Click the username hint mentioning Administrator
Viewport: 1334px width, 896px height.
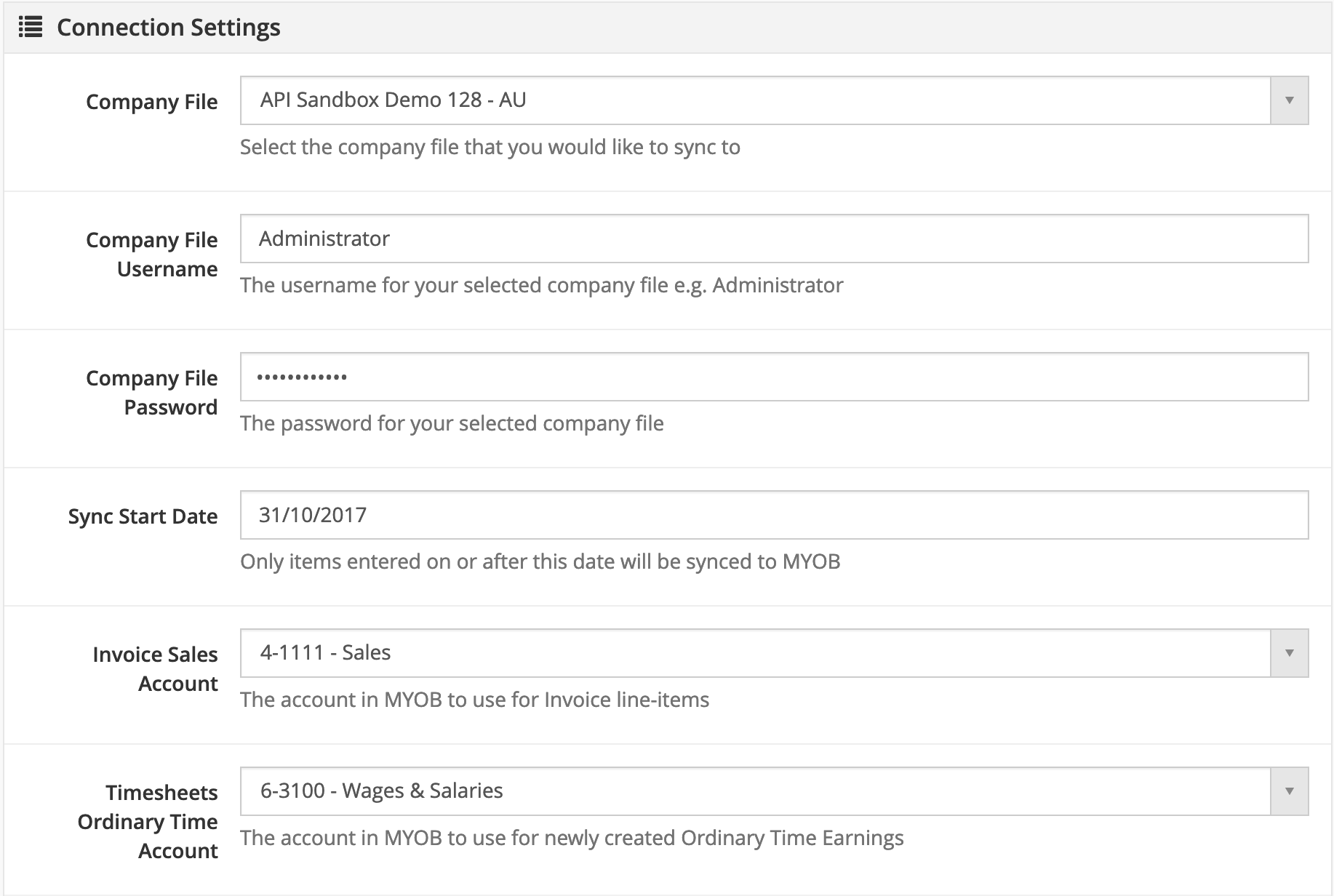point(541,285)
